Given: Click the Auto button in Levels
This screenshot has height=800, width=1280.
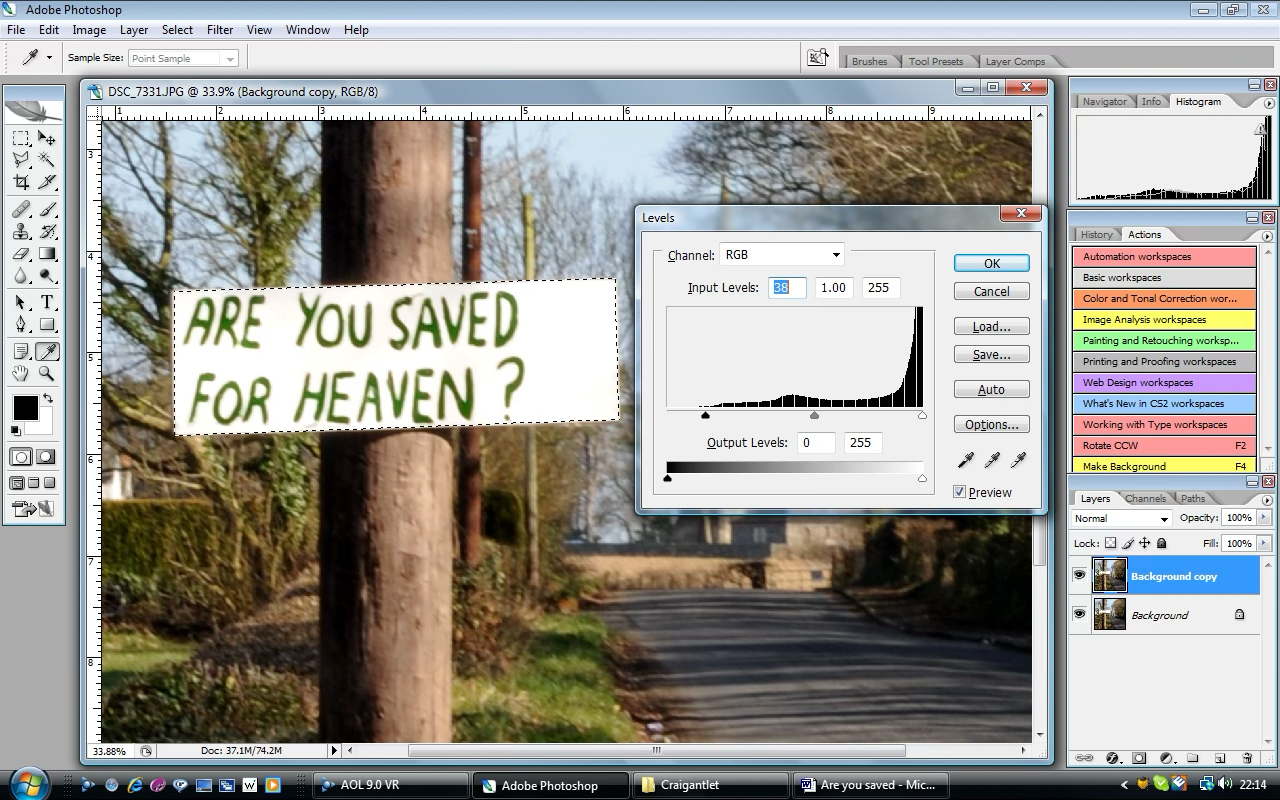Looking at the screenshot, I should pos(990,390).
